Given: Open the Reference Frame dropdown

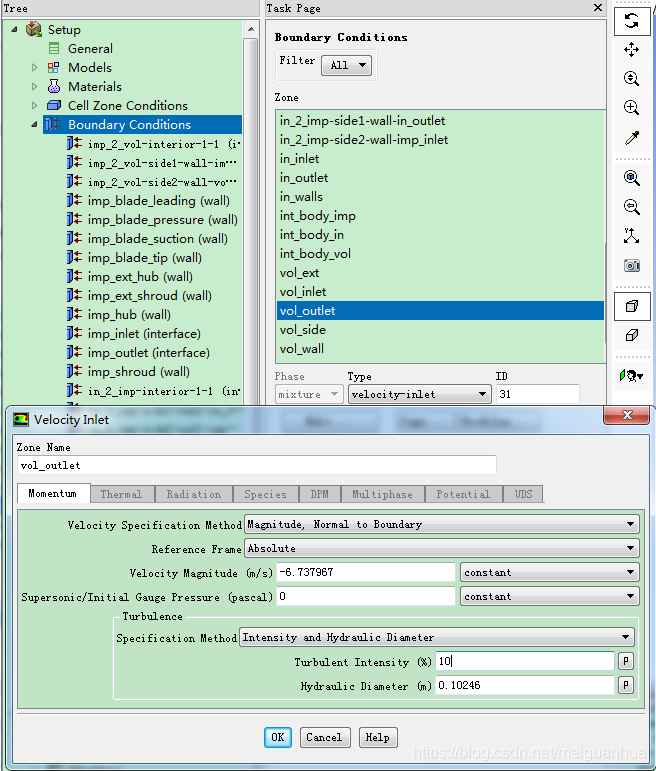Looking at the screenshot, I should click(x=441, y=548).
